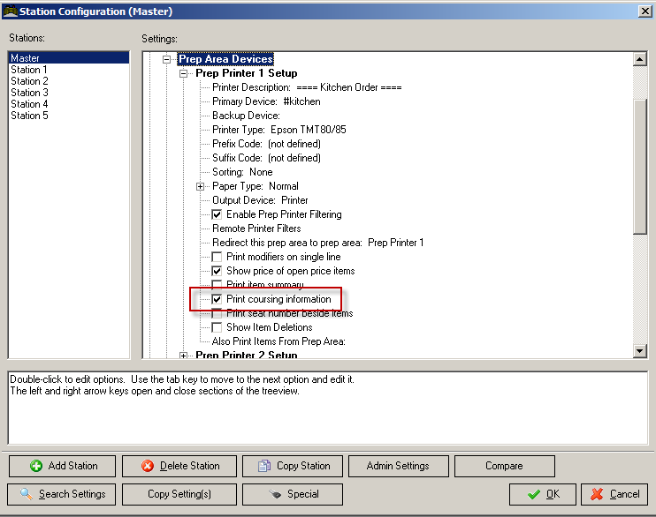Uncheck Show price of open price items

pyautogui.click(x=217, y=271)
